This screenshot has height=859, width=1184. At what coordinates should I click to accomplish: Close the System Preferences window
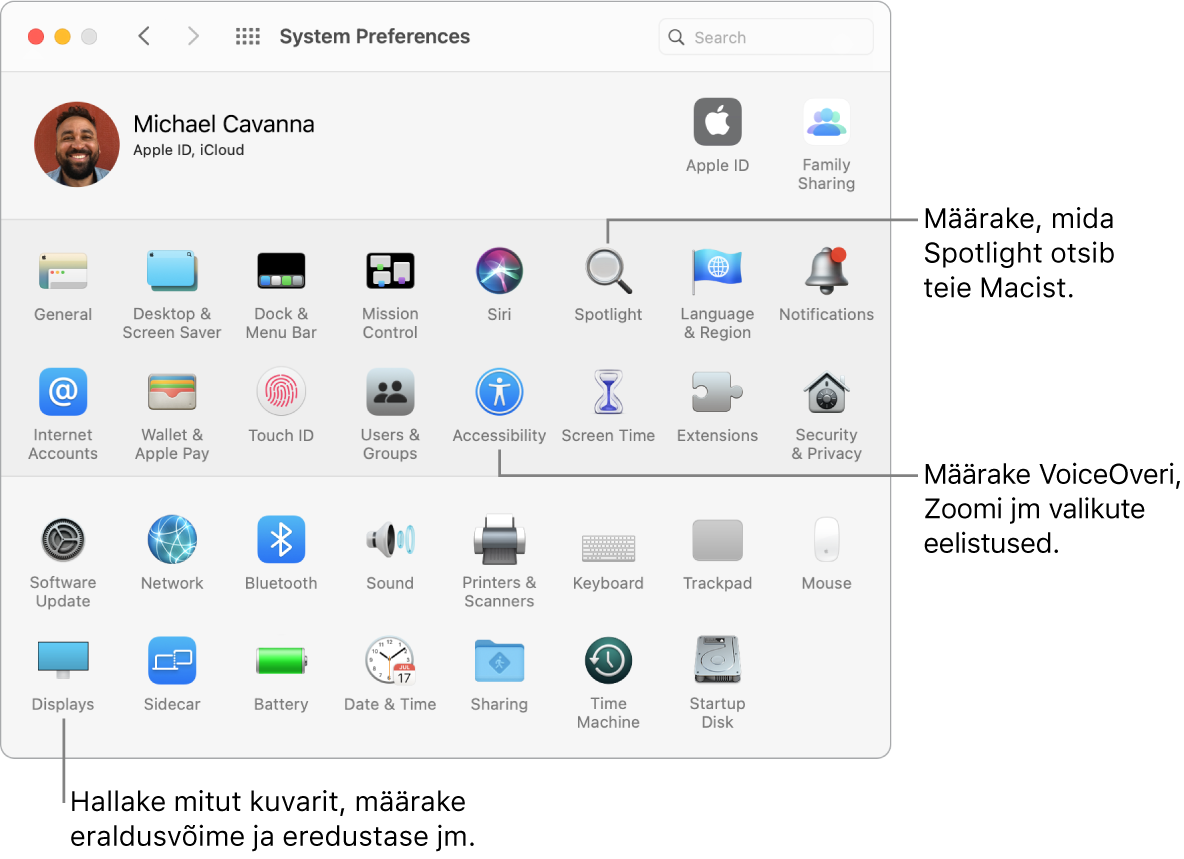click(35, 37)
